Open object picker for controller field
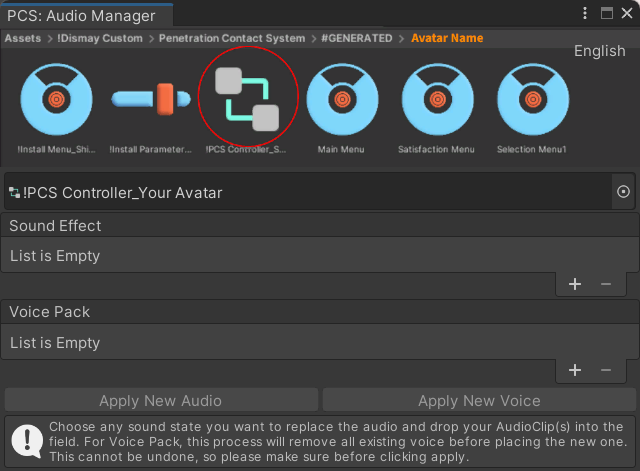Viewport: 640px width, 471px height. coord(623,191)
